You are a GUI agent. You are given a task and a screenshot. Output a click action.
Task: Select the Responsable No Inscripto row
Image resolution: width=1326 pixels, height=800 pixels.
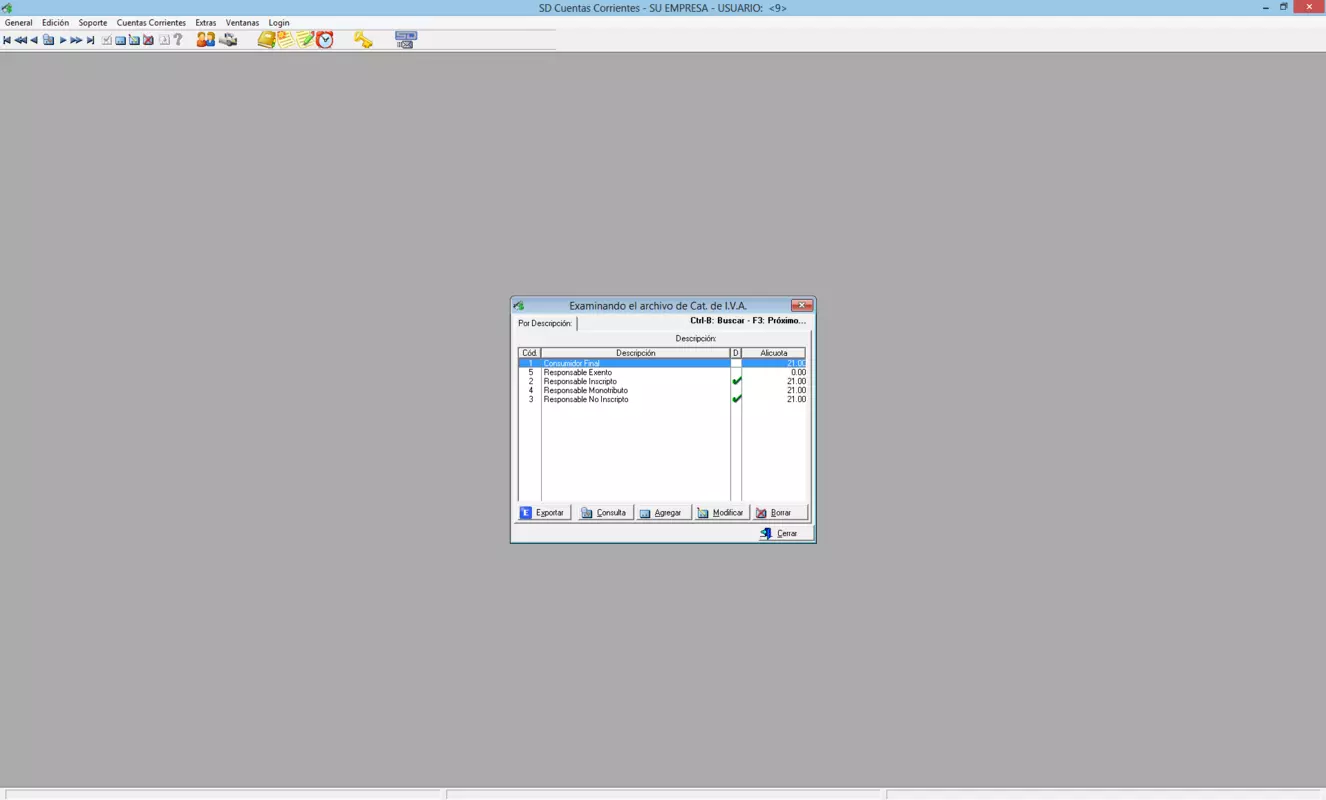(662, 399)
